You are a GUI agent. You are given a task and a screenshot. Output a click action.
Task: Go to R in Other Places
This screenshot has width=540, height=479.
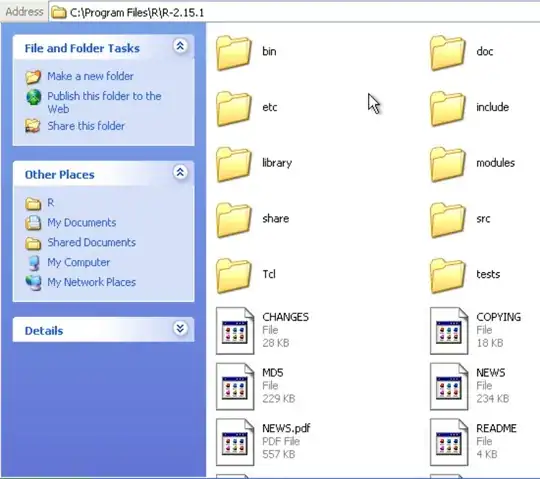[x=51, y=202]
